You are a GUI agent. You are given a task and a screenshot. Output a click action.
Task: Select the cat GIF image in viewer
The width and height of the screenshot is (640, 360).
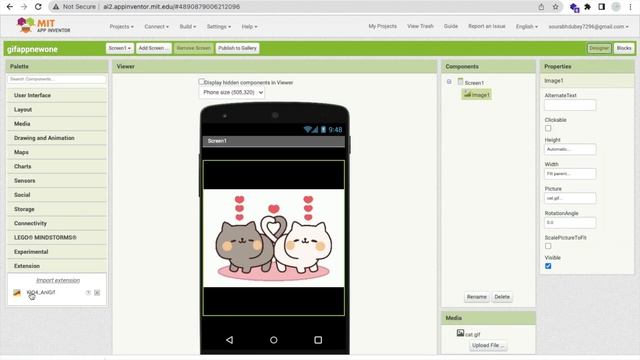[273, 238]
